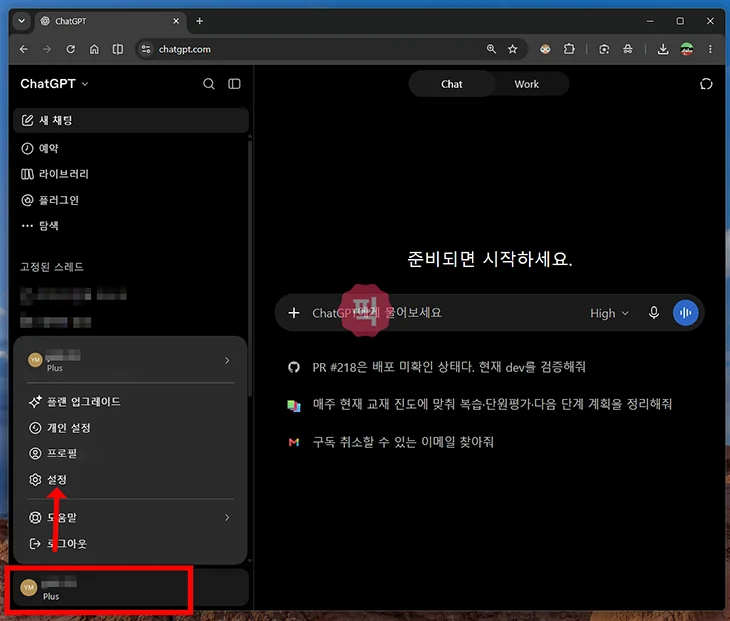Toggle browser split view icon
The width and height of the screenshot is (730, 621).
coord(118,49)
